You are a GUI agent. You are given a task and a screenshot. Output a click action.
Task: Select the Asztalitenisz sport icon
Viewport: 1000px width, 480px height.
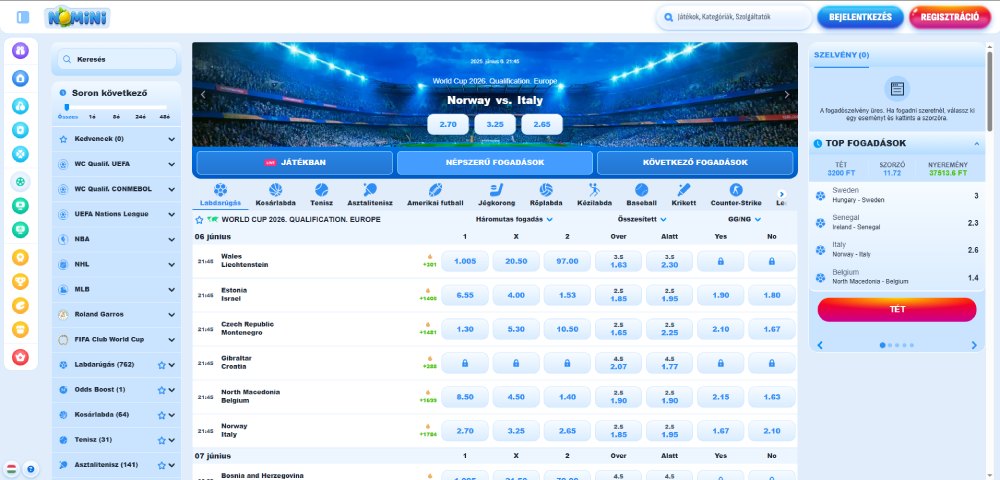(370, 190)
